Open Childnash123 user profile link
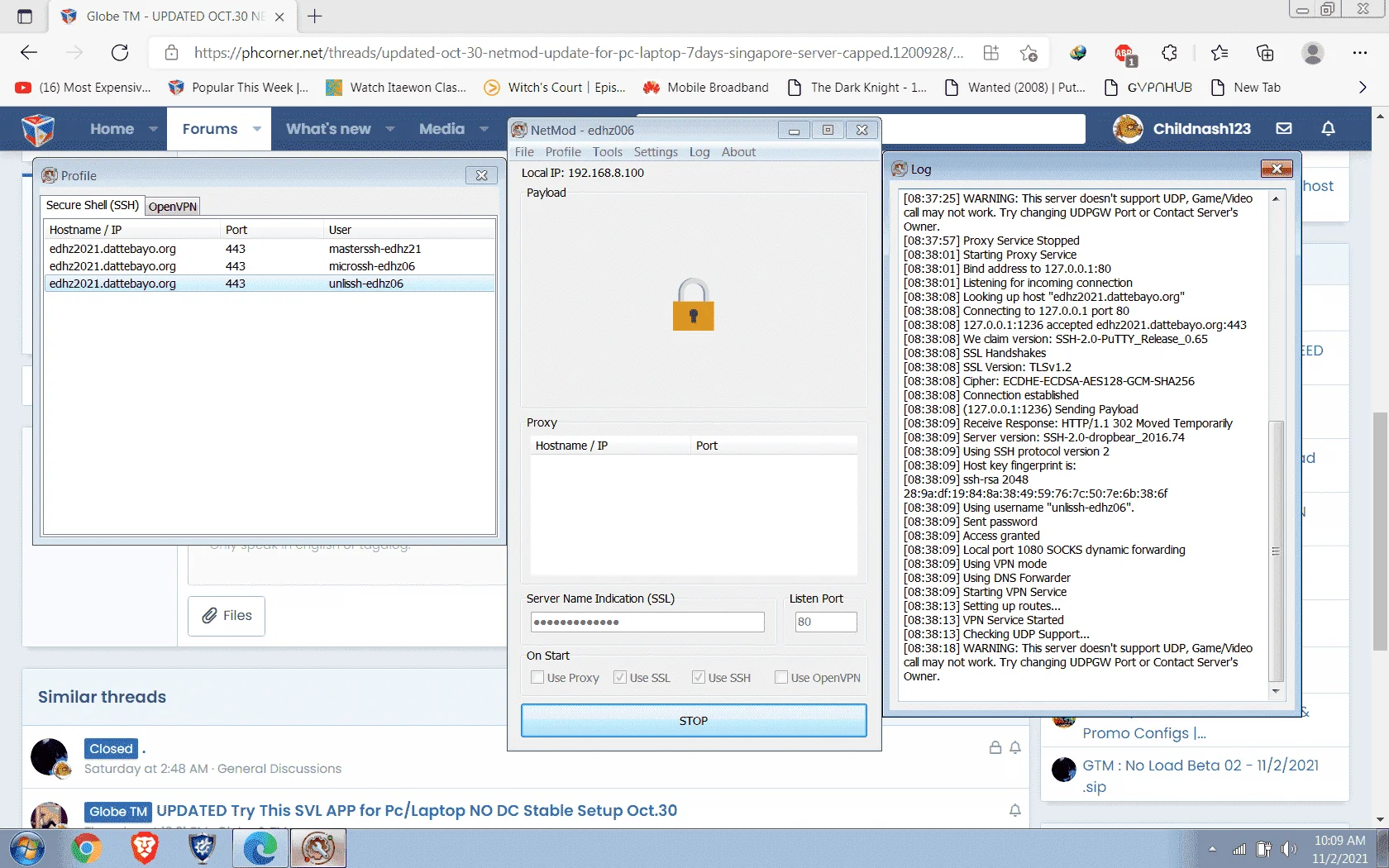 pyautogui.click(x=1201, y=129)
